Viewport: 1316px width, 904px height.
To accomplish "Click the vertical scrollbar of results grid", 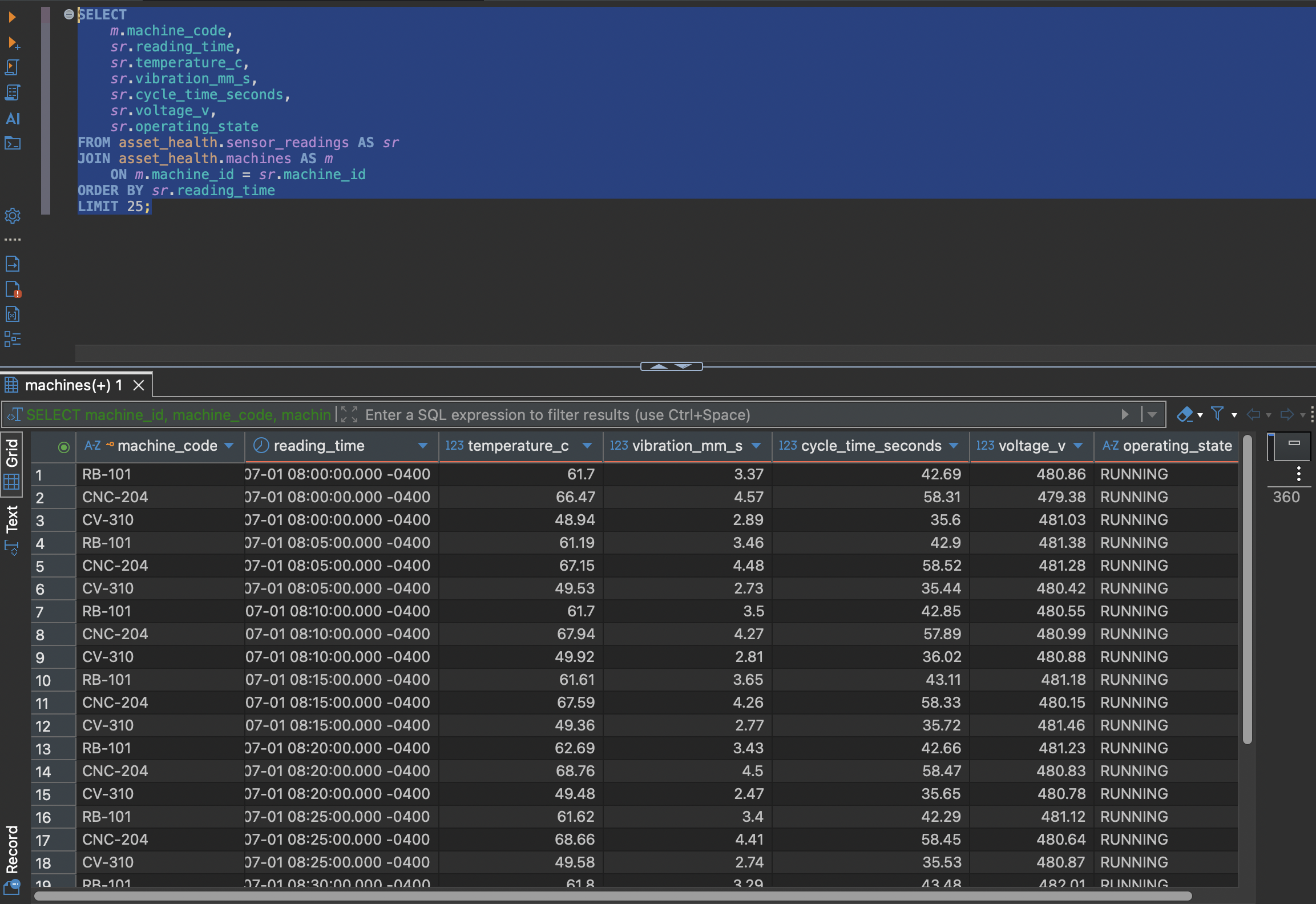I will 1248,590.
